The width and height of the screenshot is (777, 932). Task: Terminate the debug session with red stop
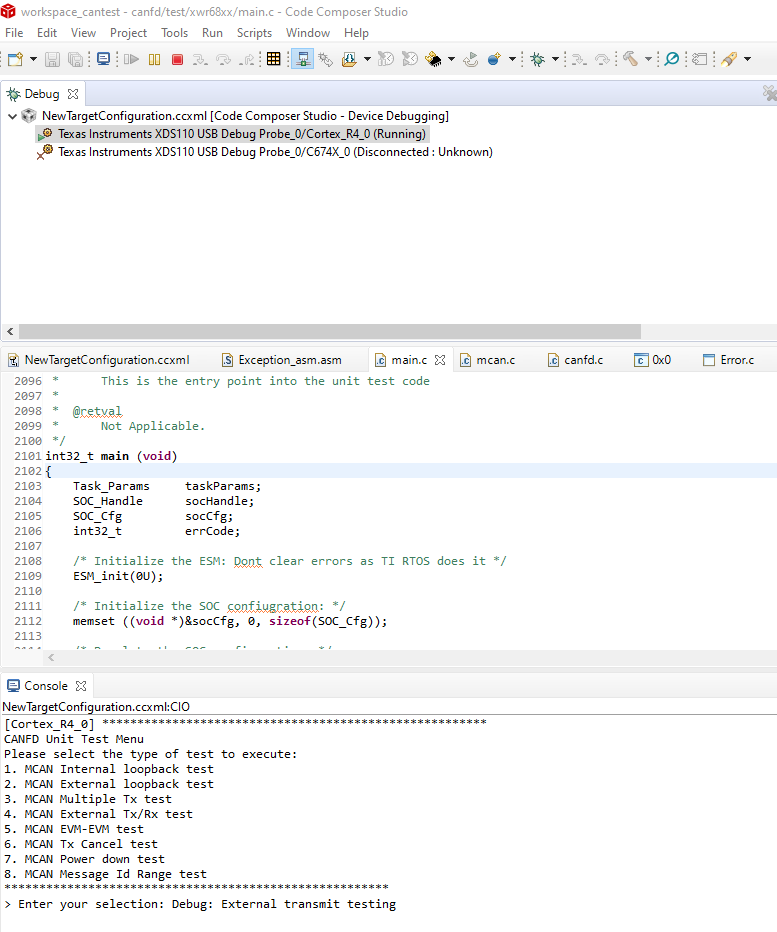click(x=177, y=59)
